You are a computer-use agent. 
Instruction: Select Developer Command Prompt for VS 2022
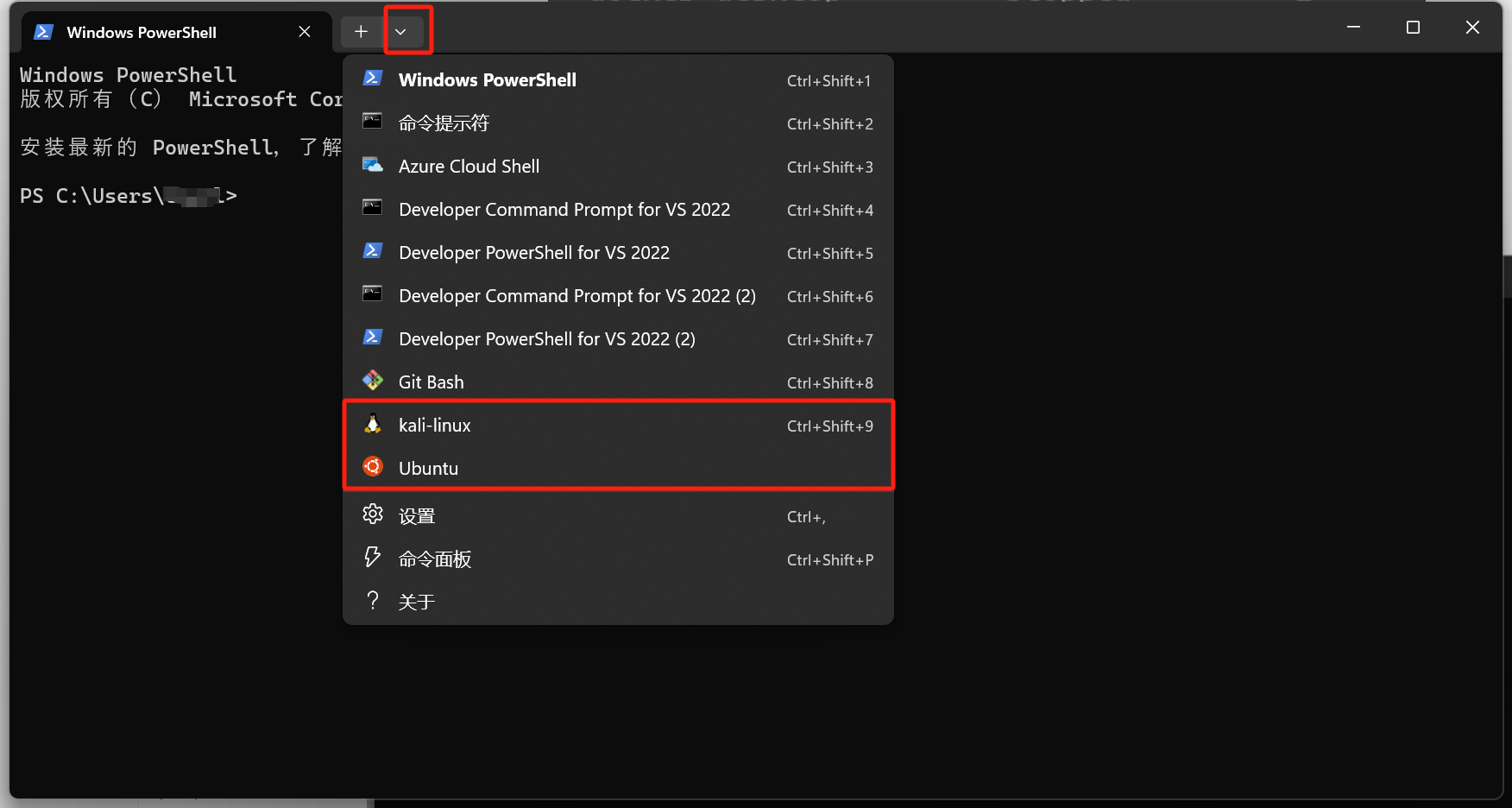618,210
